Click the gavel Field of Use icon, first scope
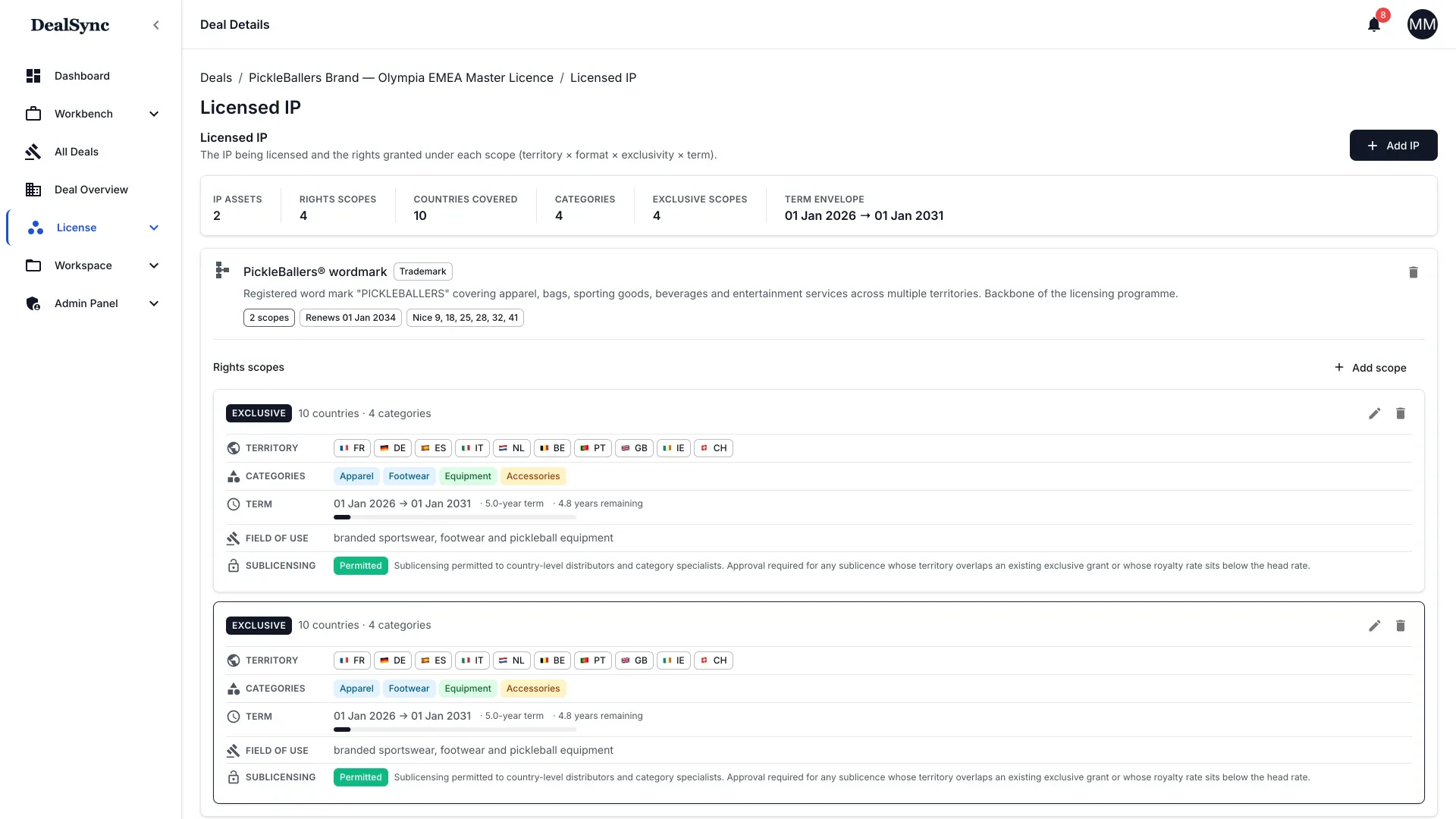This screenshot has height=819, width=1456. [x=234, y=538]
